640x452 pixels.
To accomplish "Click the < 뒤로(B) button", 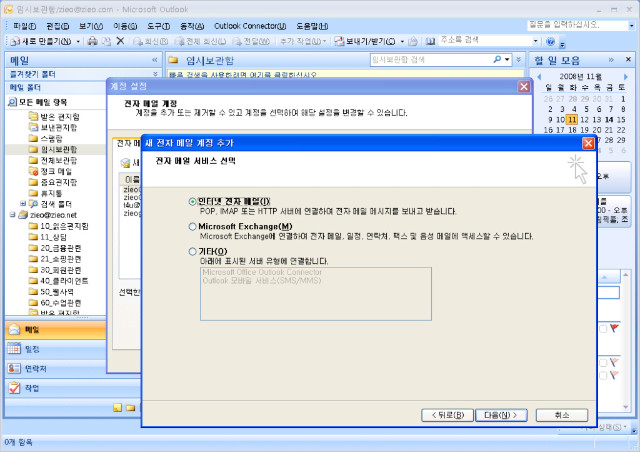I will (447, 415).
